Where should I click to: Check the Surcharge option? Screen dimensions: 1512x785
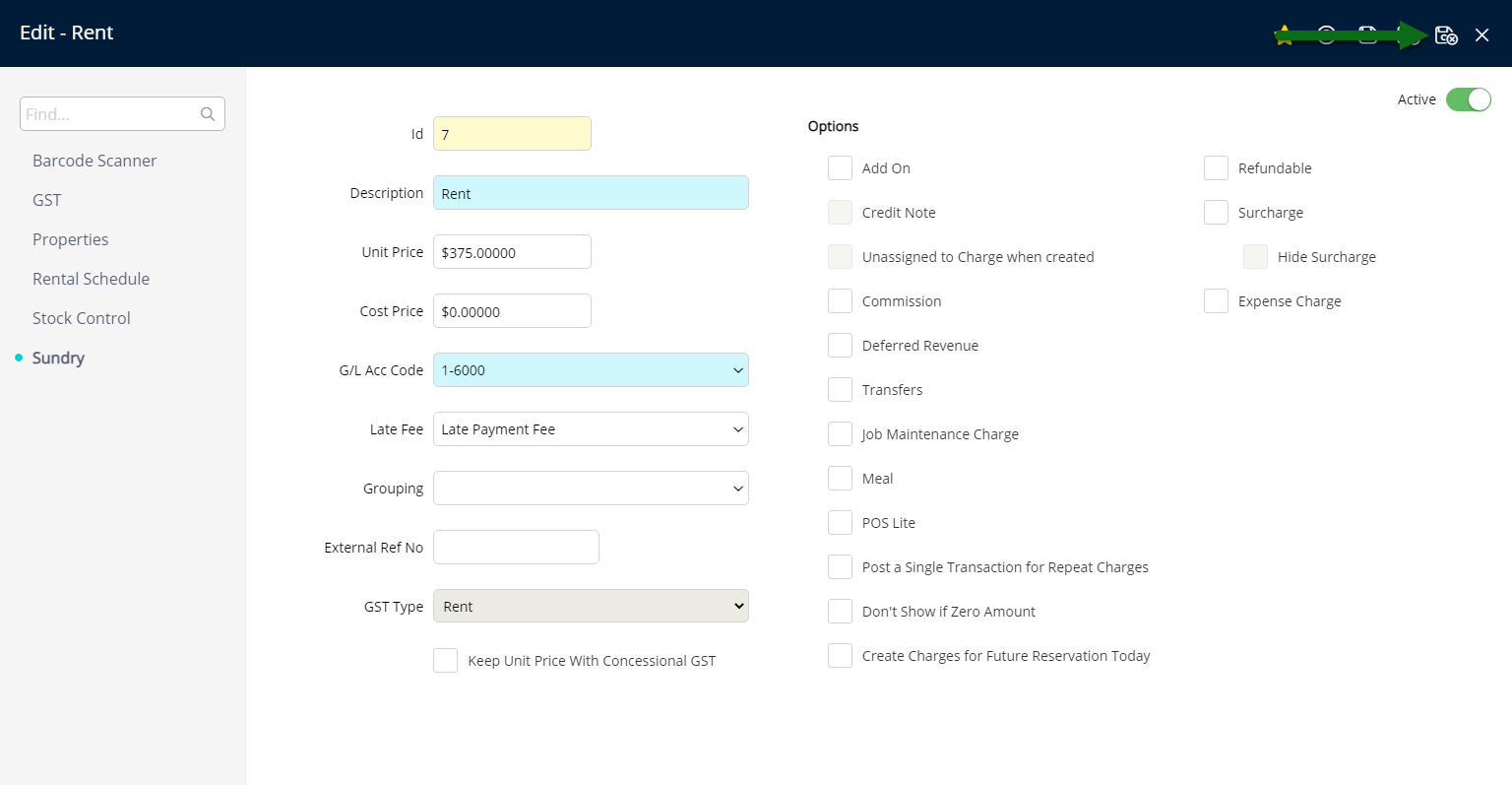coord(1216,213)
